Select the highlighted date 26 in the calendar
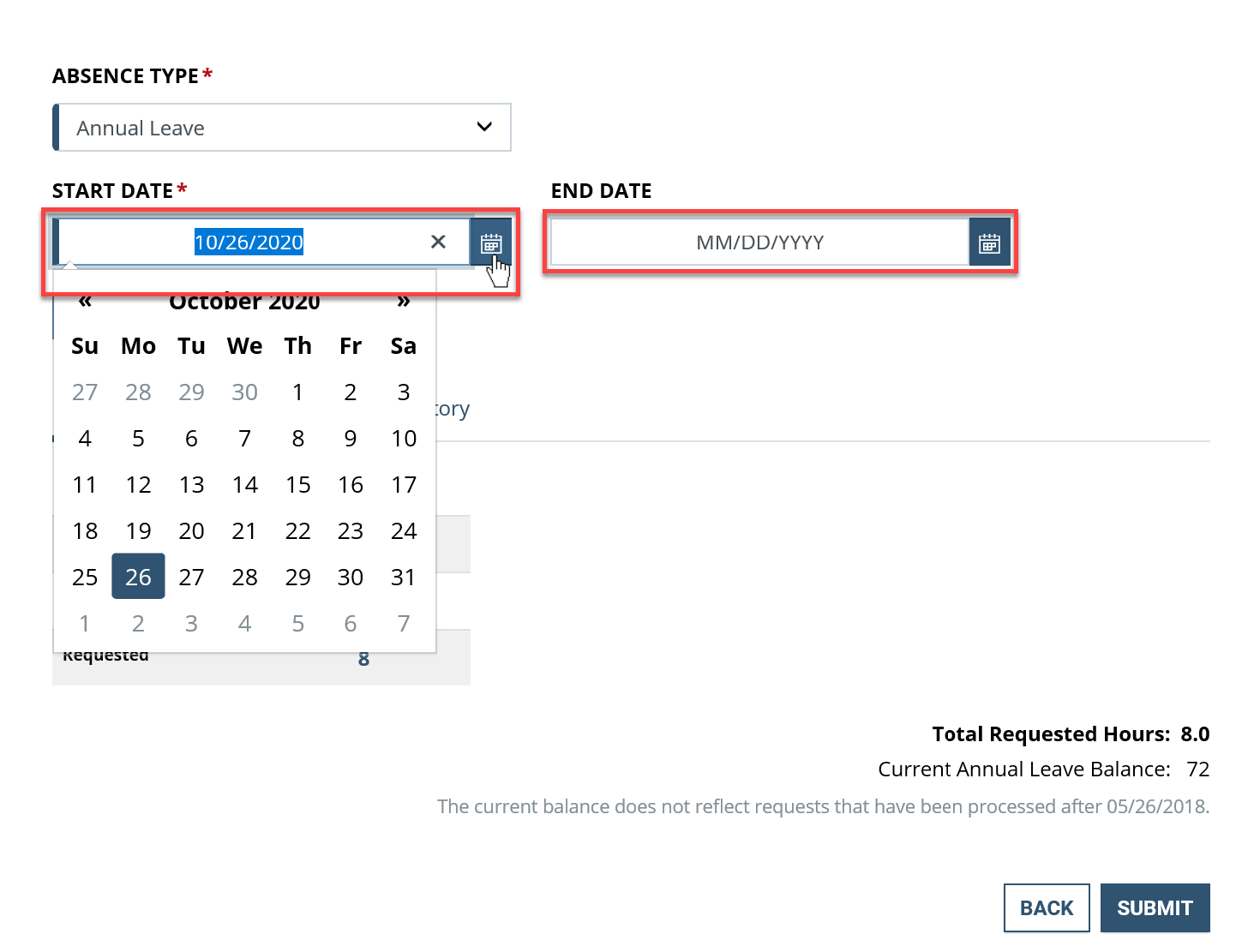Screen dimensions: 1260x952 tap(138, 576)
